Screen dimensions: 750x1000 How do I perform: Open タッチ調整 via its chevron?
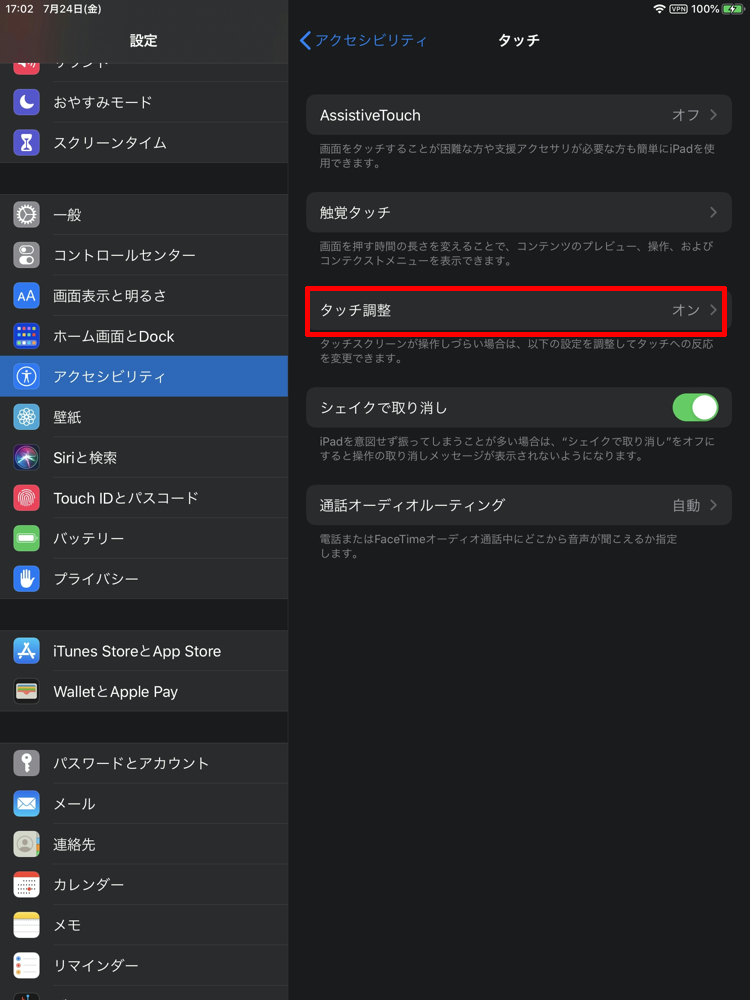[x=714, y=311]
